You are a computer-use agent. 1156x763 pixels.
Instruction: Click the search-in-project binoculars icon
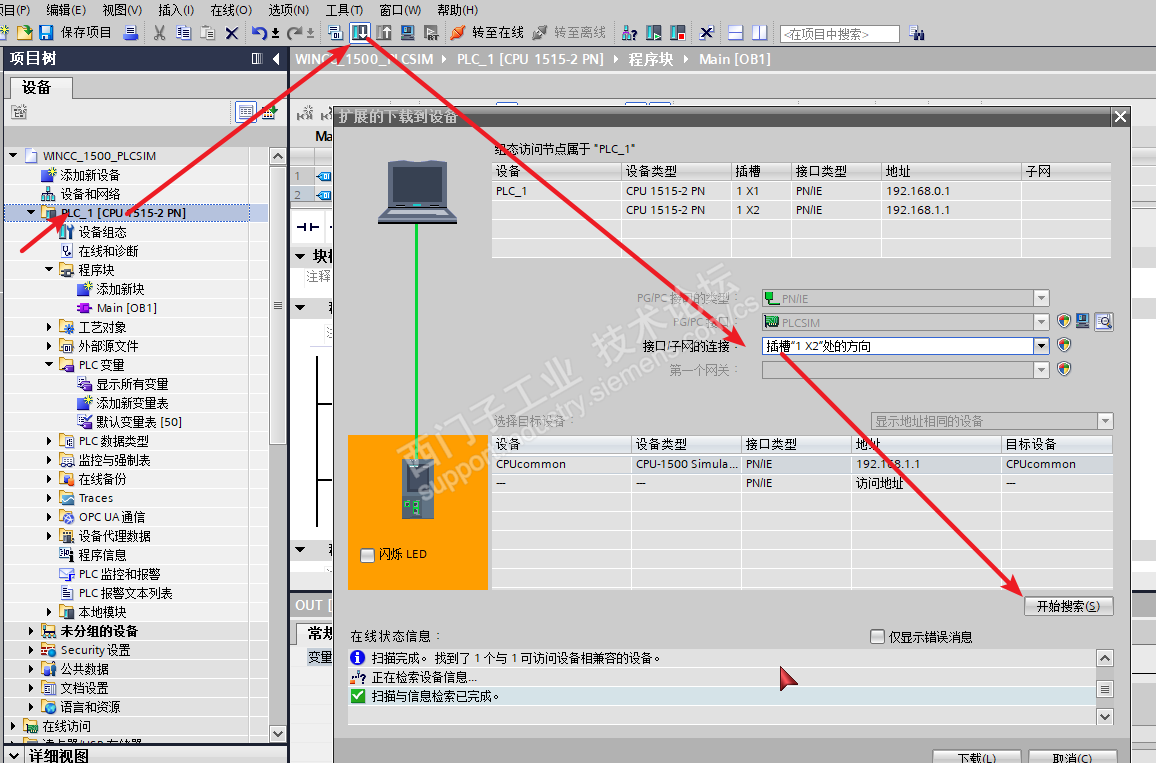(916, 32)
